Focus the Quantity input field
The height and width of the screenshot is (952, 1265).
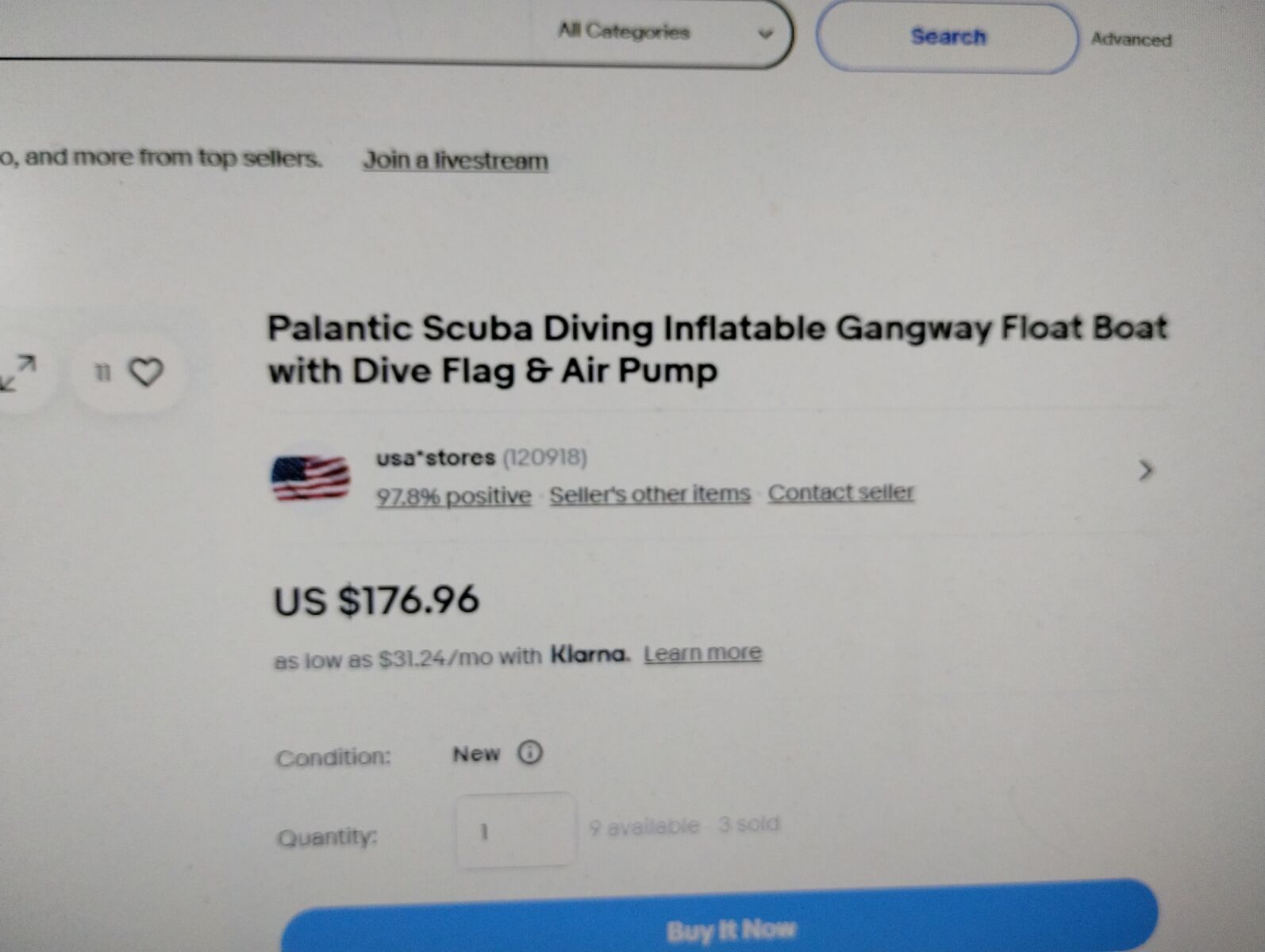pos(515,831)
